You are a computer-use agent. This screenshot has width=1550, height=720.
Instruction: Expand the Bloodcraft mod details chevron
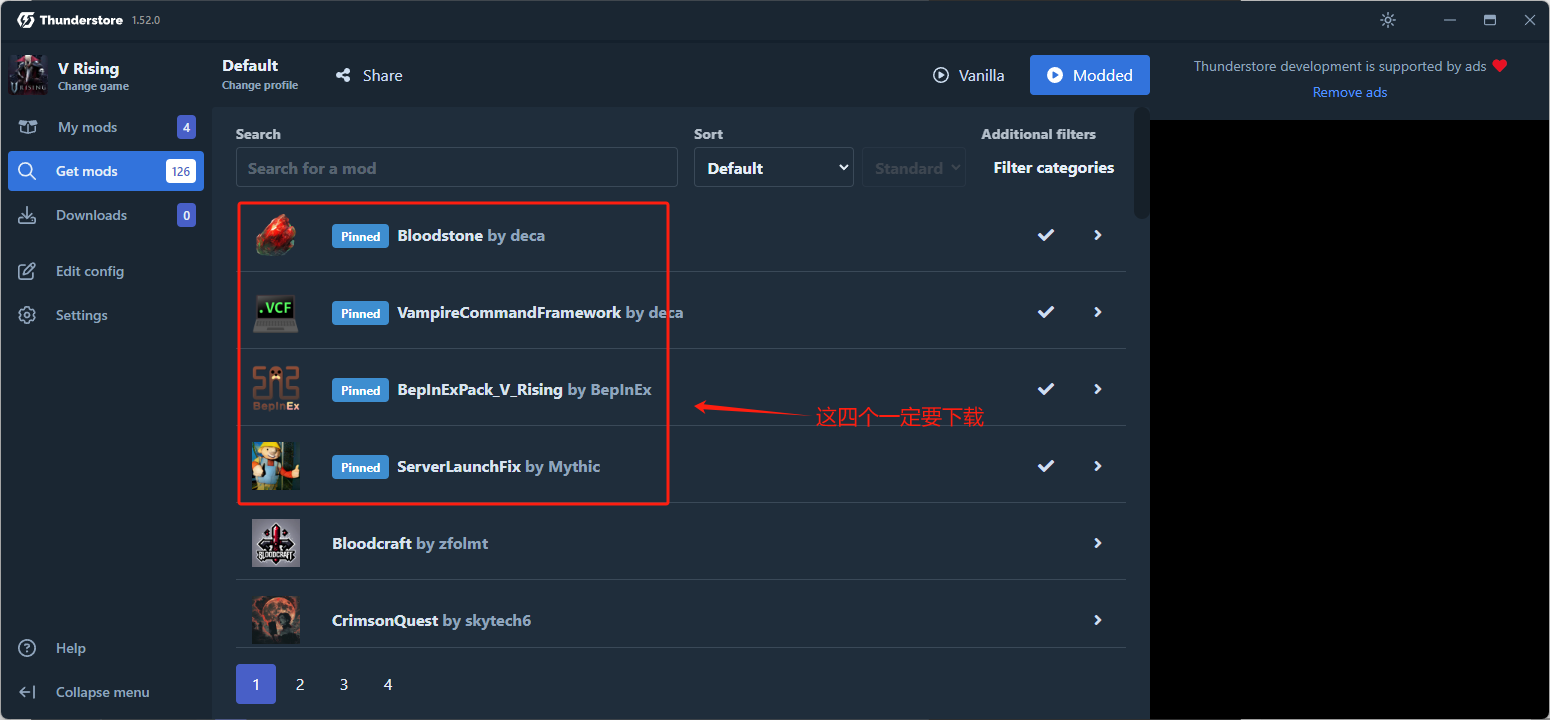[1098, 543]
